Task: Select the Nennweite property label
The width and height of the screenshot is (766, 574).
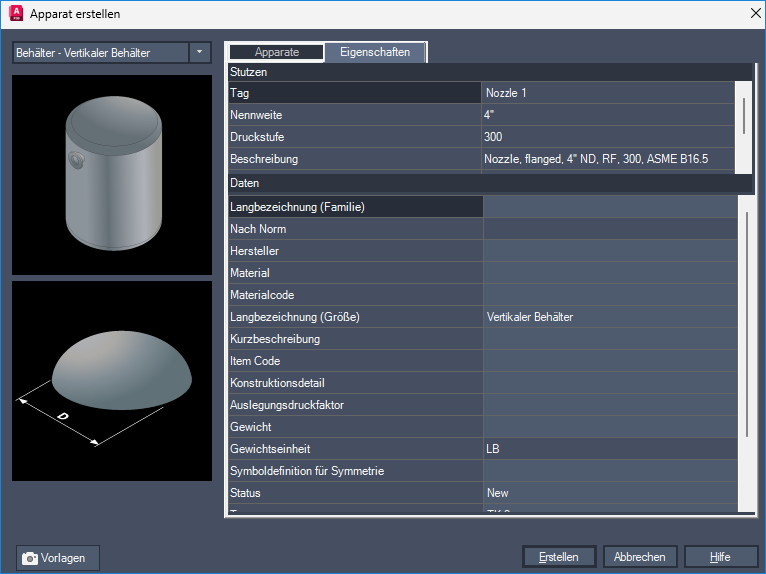Action: click(355, 115)
